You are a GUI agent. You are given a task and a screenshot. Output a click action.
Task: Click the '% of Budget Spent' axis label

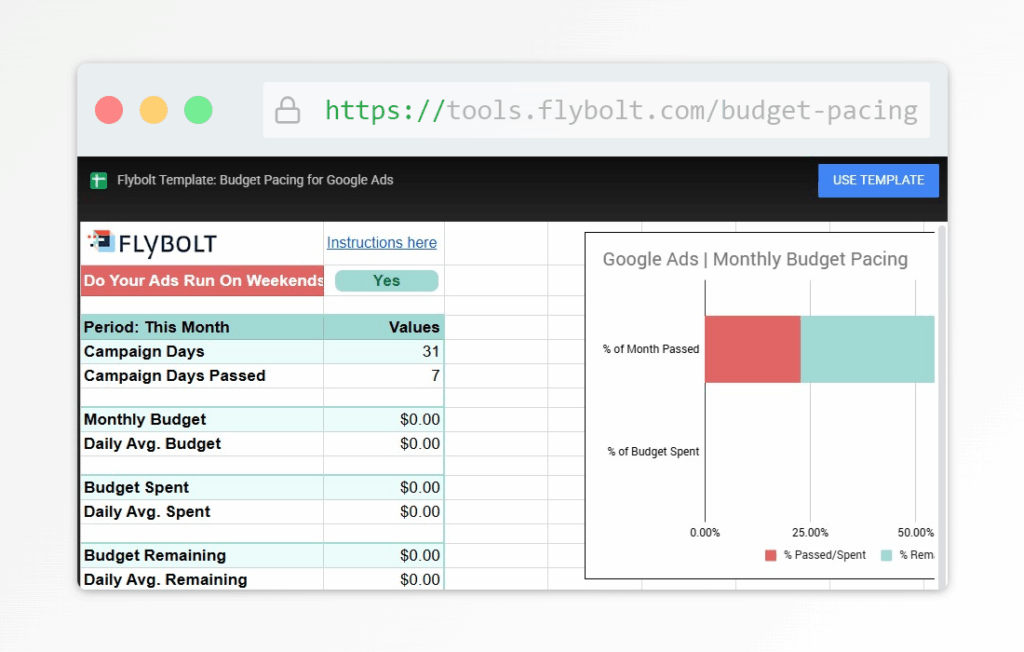coord(652,451)
